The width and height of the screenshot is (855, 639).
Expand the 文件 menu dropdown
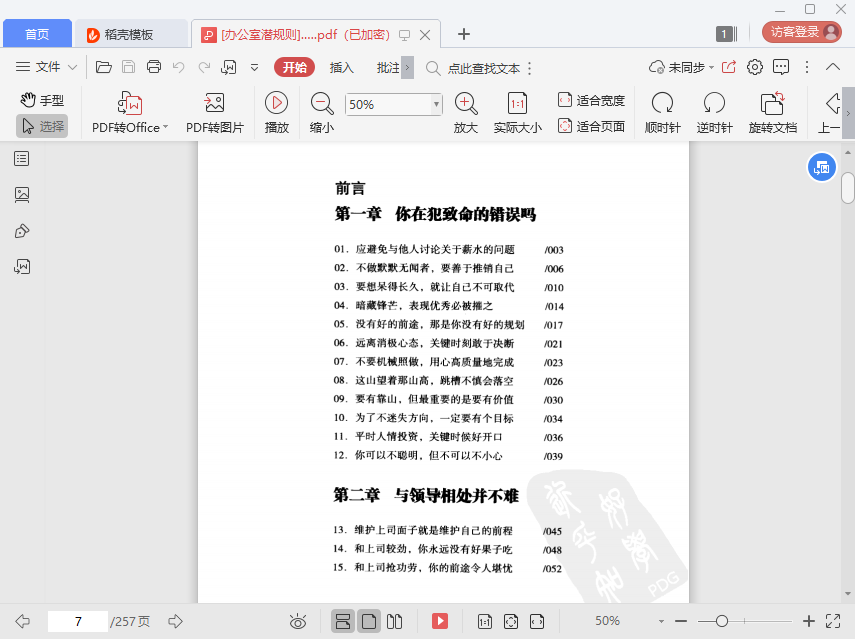tap(73, 67)
